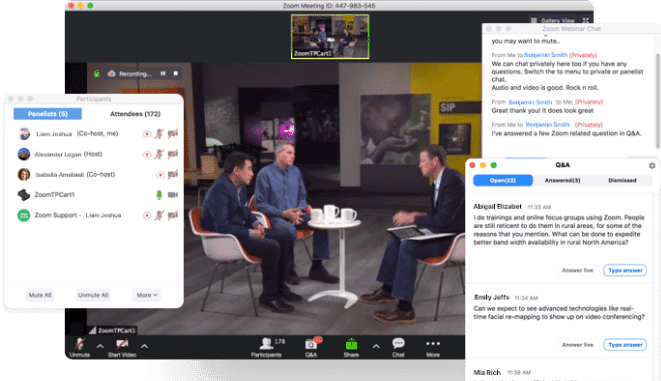
Task: Click Type answer for Abigail Elizabet's question
Action: pyautogui.click(x=625, y=270)
